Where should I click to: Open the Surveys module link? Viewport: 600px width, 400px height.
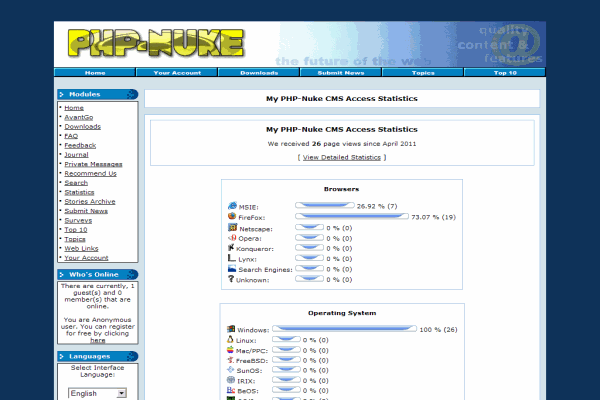78,220
